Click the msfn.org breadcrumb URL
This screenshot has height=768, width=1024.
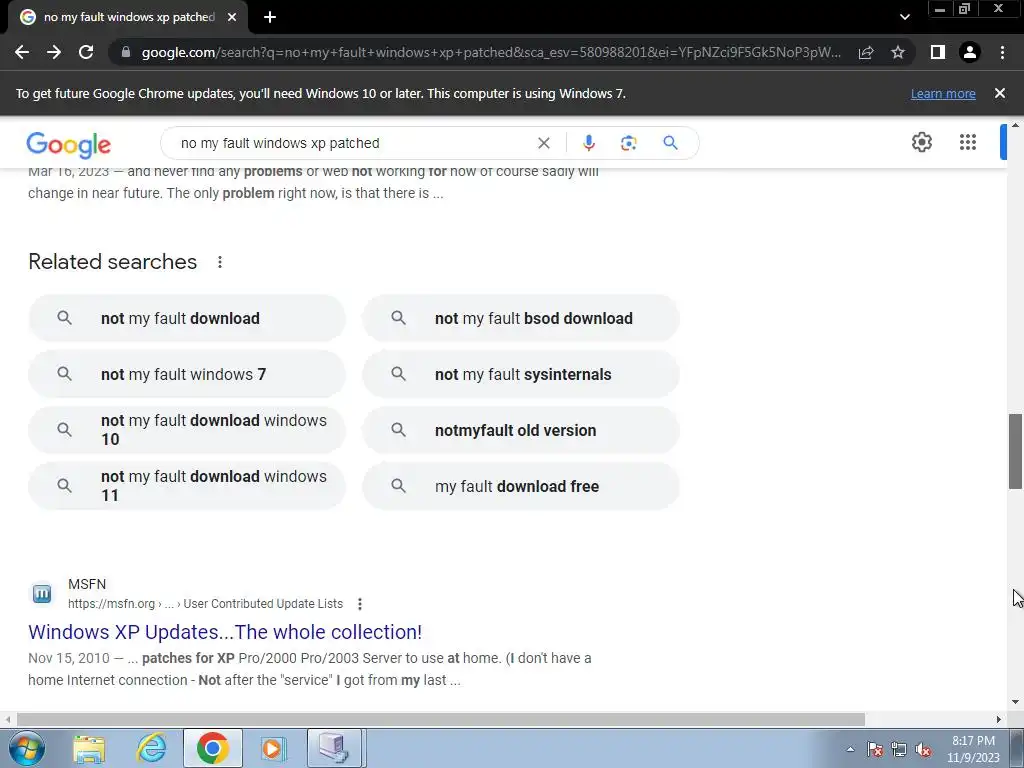click(205, 604)
